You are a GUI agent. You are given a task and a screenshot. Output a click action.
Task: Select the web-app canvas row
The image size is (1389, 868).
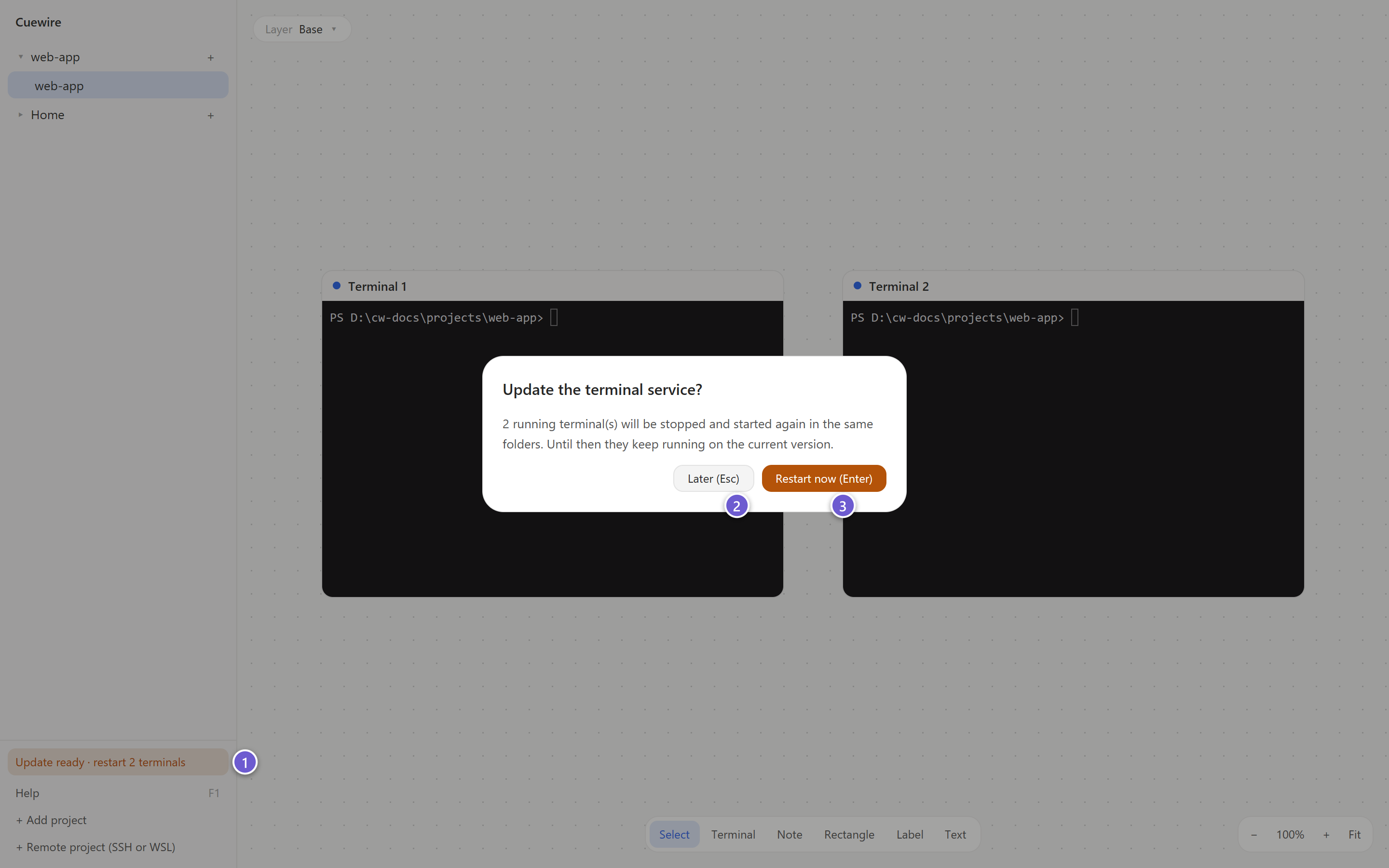pyautogui.click(x=118, y=85)
